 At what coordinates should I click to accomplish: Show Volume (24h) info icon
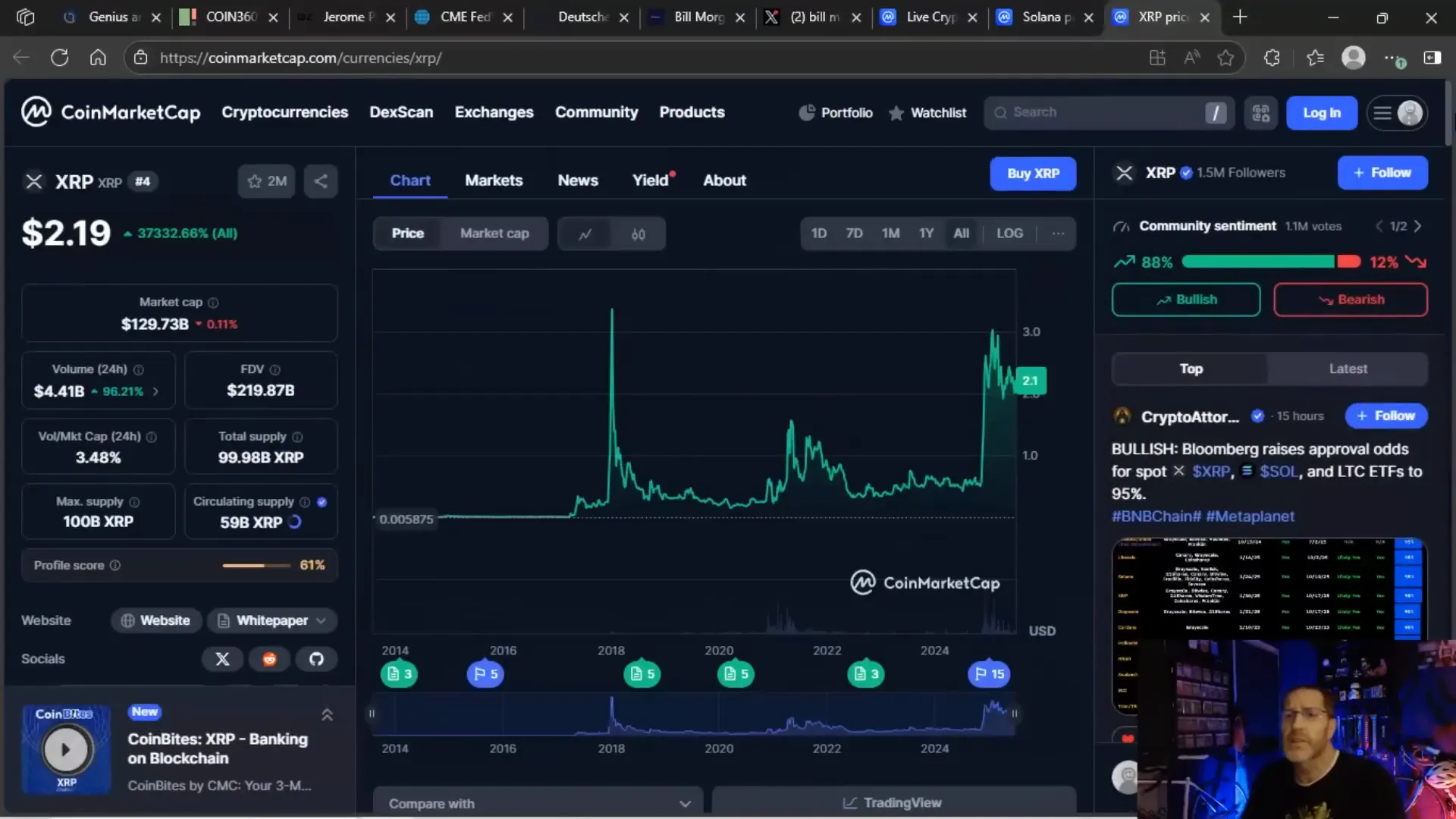click(139, 370)
